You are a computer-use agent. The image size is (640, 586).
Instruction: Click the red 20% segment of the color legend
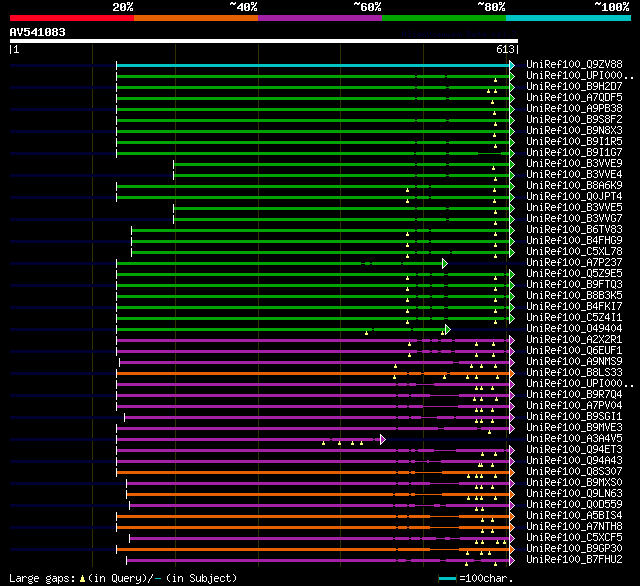[x=72, y=18]
